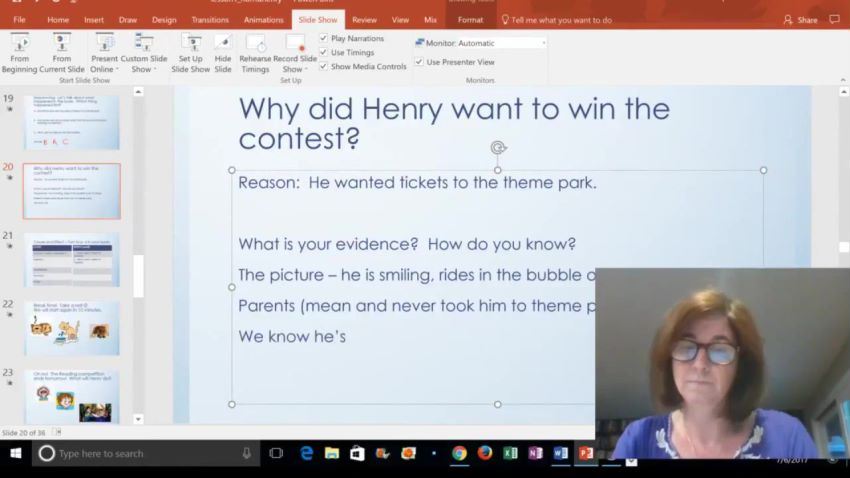Screen dimensions: 850x478
Task: Click the rotation handle above text box
Action: pyautogui.click(x=498, y=147)
